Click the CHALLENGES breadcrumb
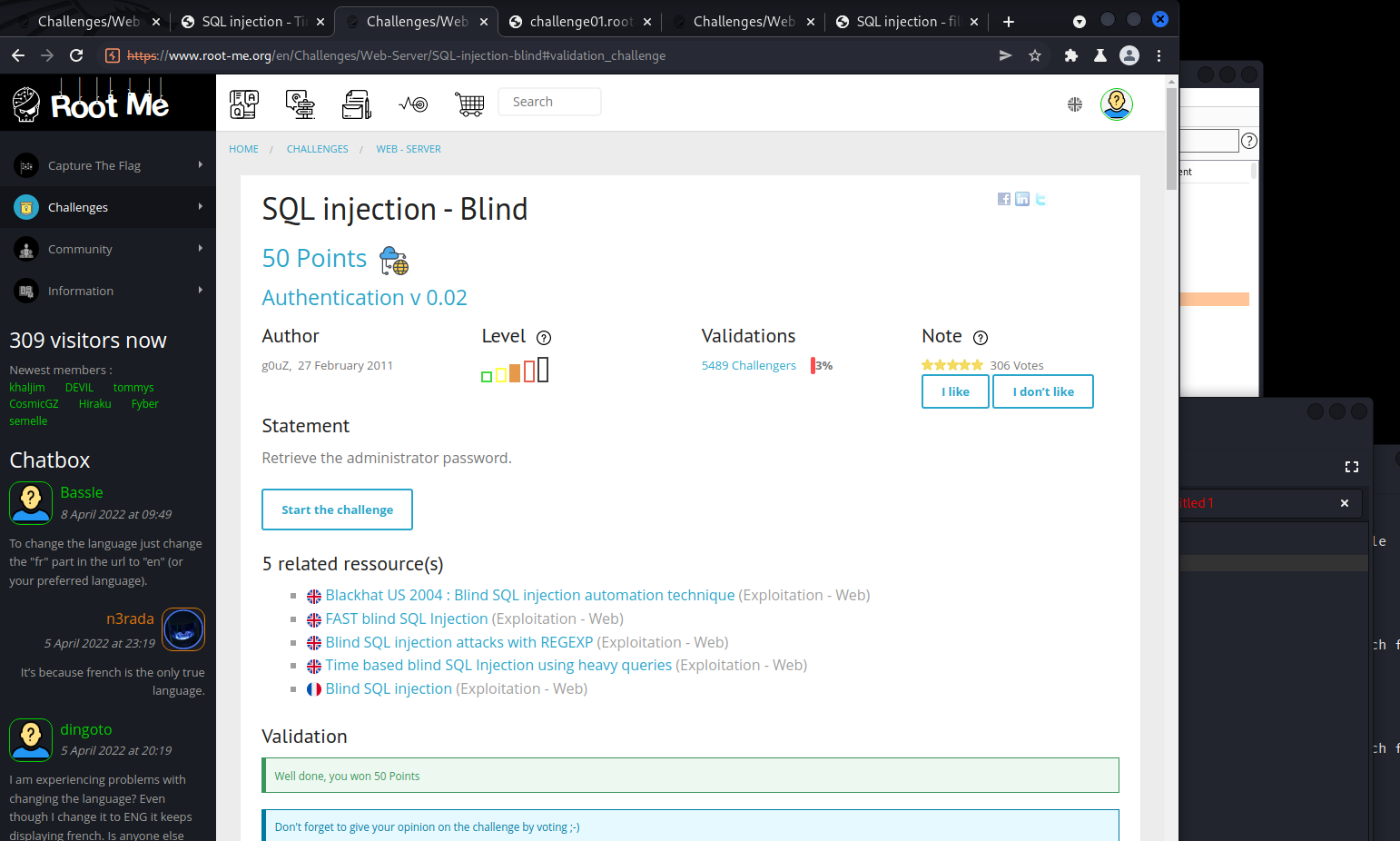The image size is (1400, 841). [x=318, y=149]
